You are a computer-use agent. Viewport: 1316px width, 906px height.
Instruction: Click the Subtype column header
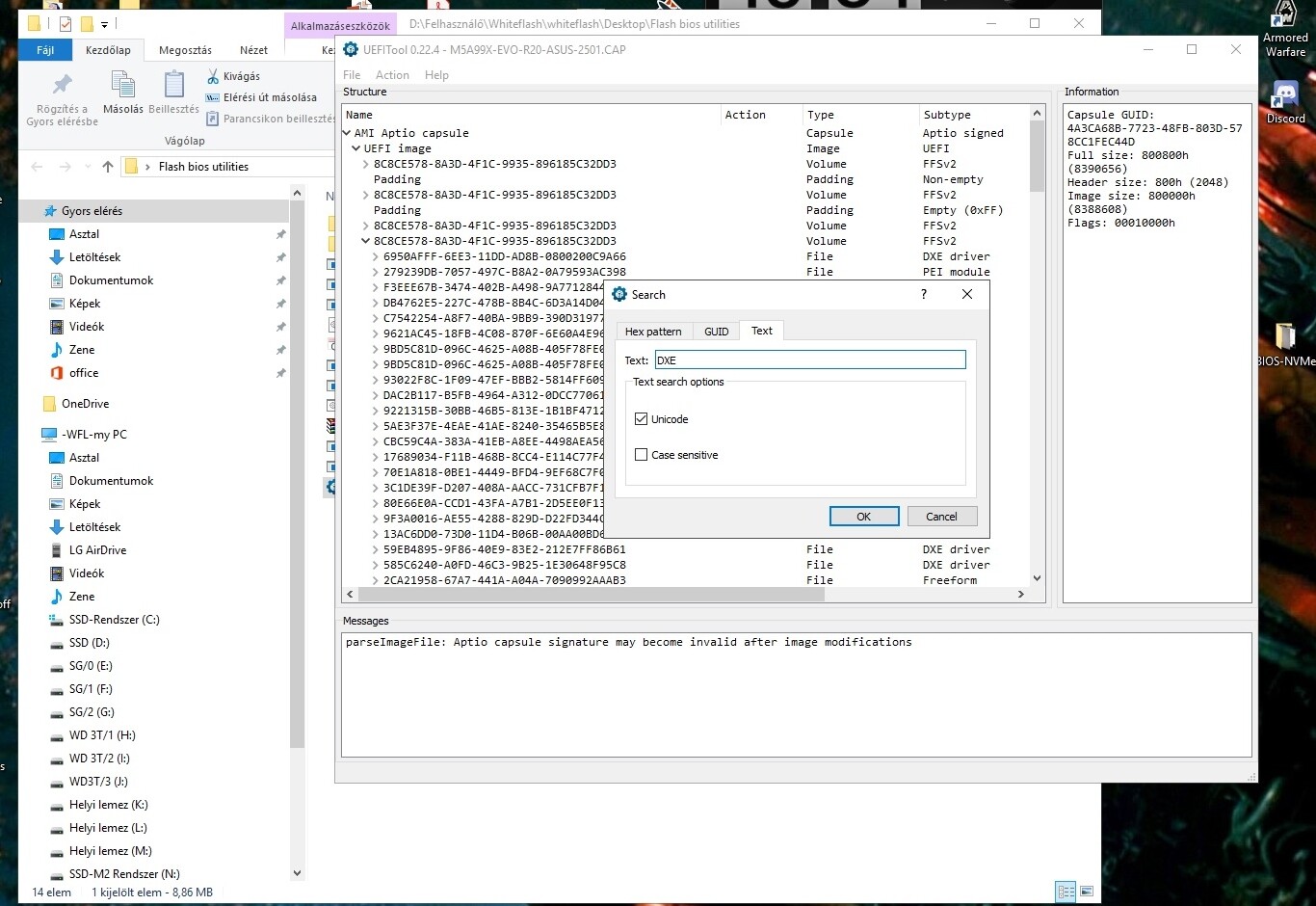click(974, 115)
